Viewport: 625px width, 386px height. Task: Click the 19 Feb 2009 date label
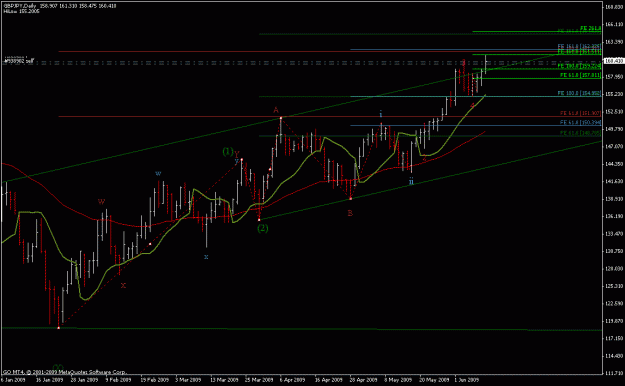coord(154,380)
